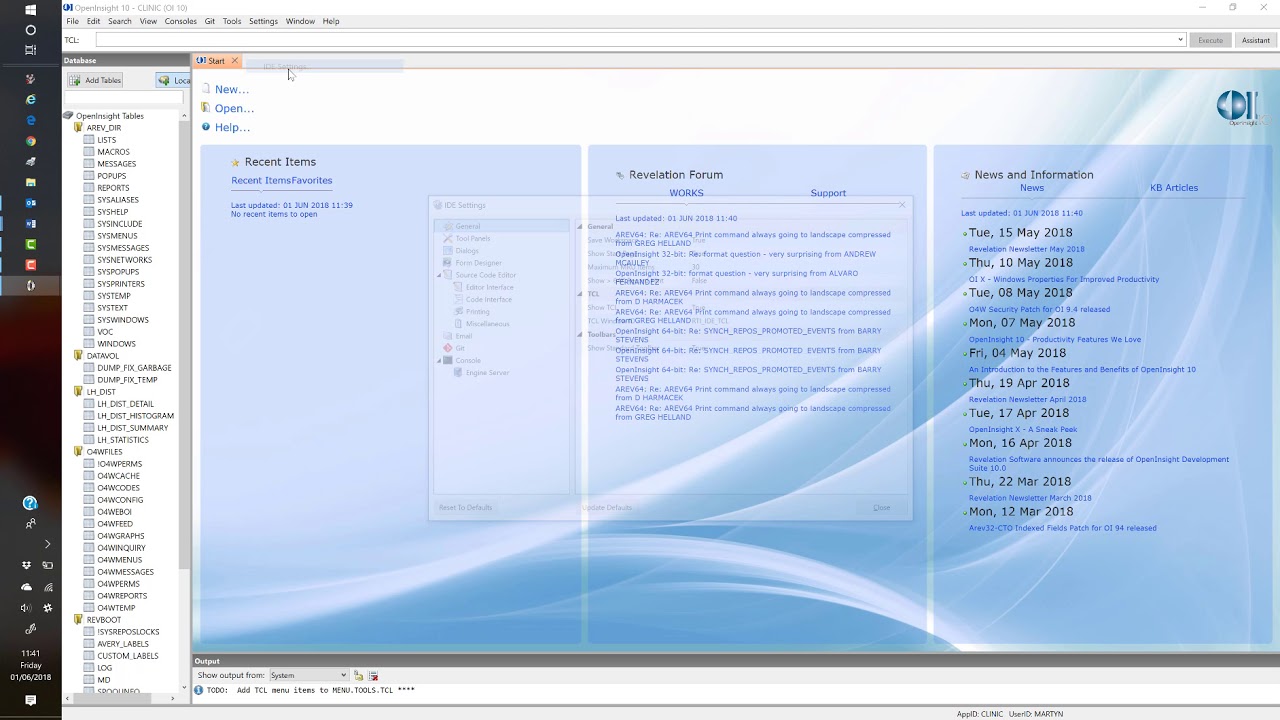Image resolution: width=1280 pixels, height=720 pixels.
Task: Select the SYSPRINTERS table
Action: click(121, 284)
